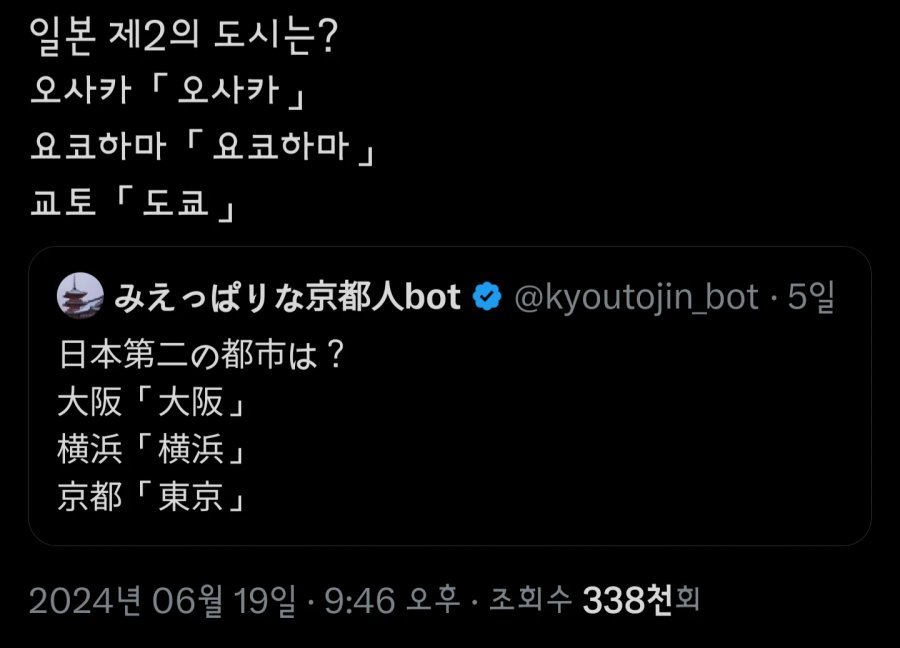The height and width of the screenshot is (648, 900).
Task: Click the 5일 relative timestamp
Action: (x=812, y=297)
